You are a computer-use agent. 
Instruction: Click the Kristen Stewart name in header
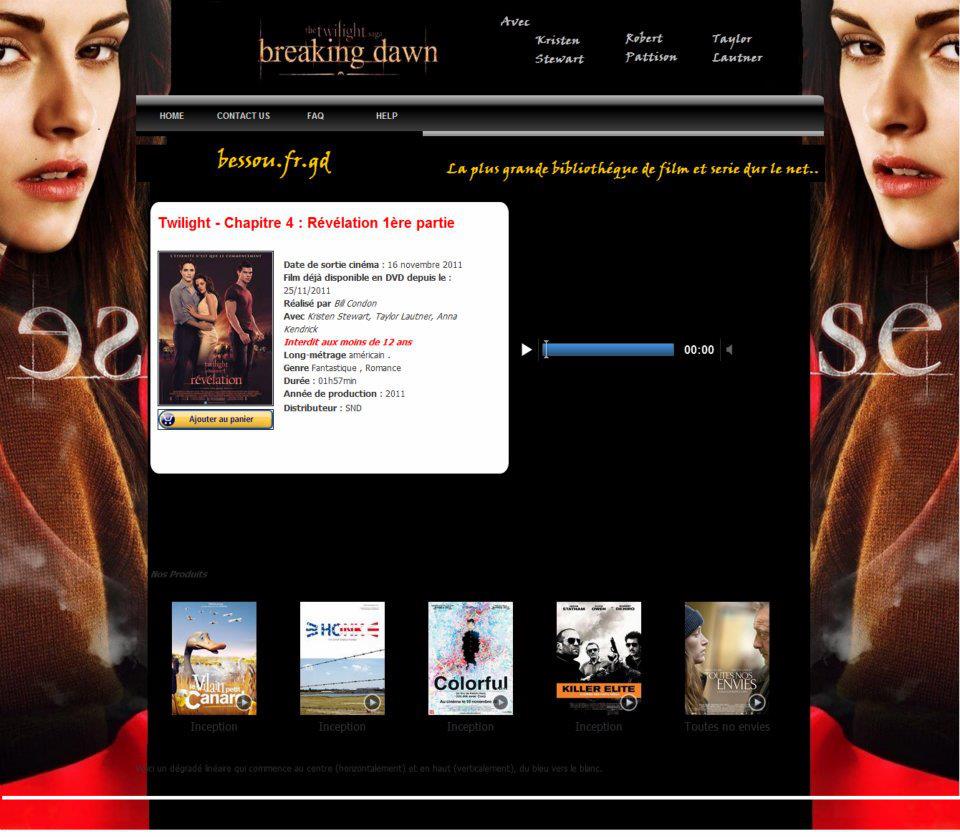pos(559,50)
